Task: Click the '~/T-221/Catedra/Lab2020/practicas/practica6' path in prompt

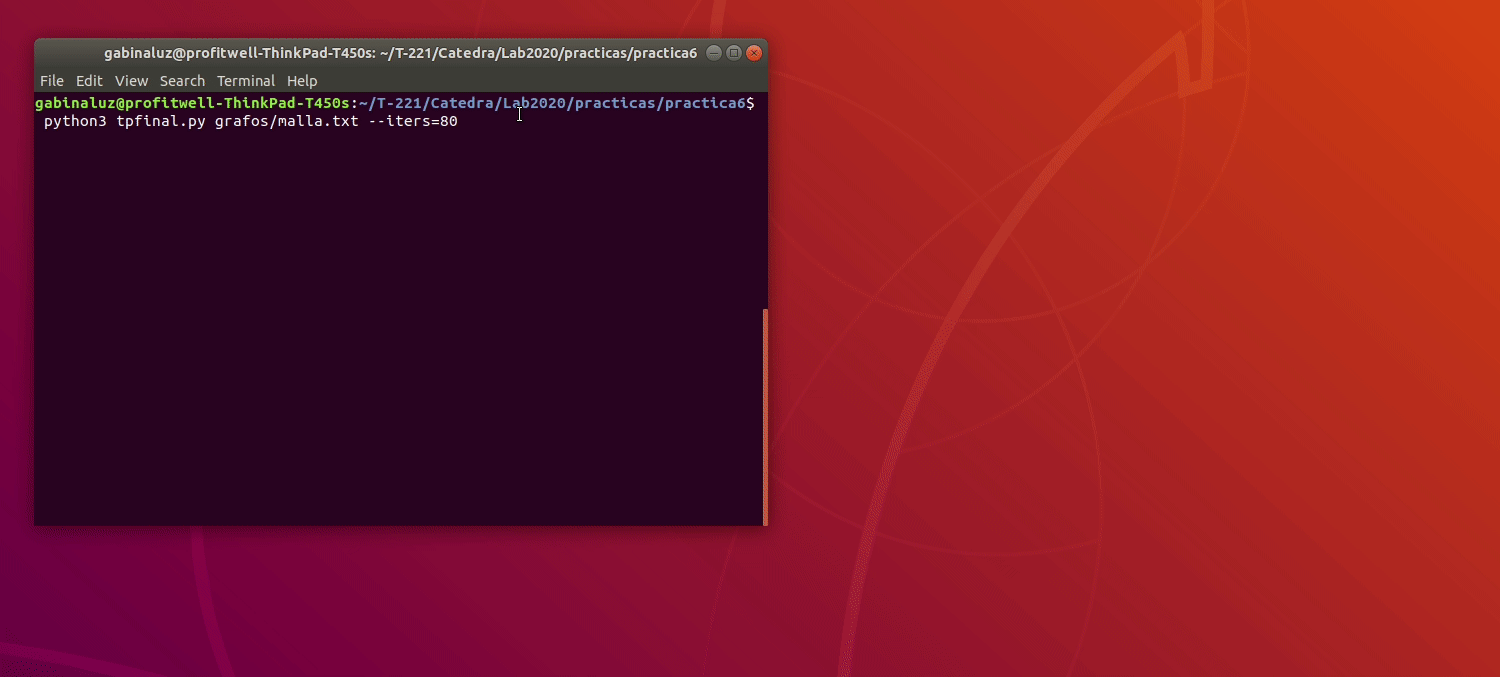Action: [552, 103]
